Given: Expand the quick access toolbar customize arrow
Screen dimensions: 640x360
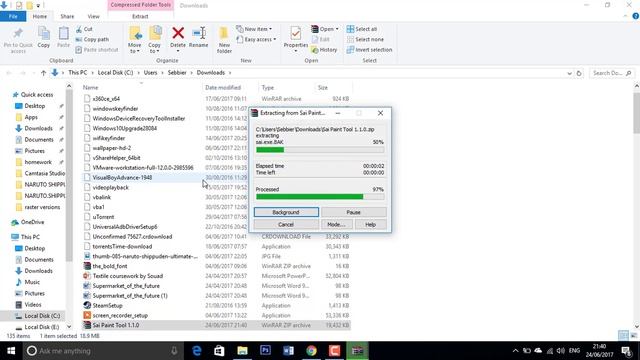Looking at the screenshot, I should 38,6.
